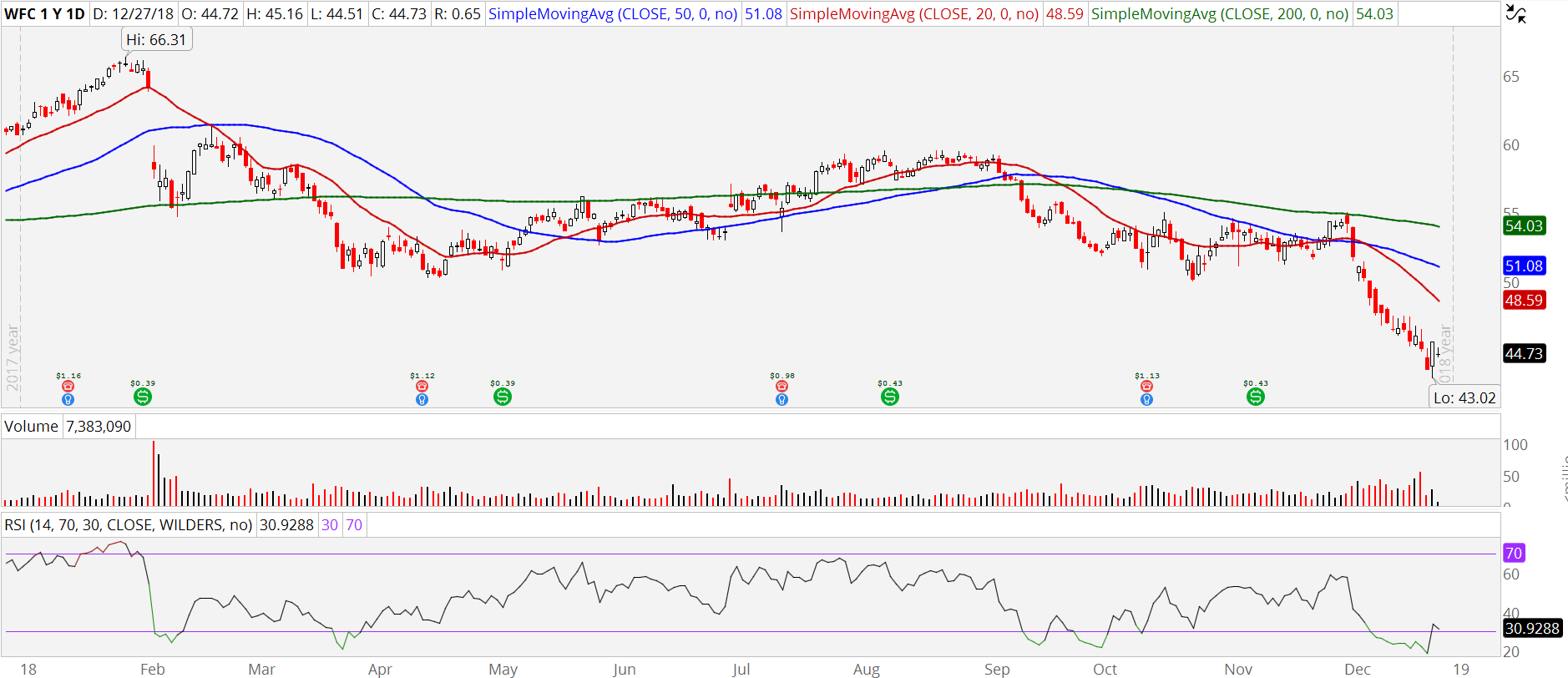
Task: Select the RSI (14, 70, 30, CLOSE, WILDERS) label
Action: [x=129, y=525]
